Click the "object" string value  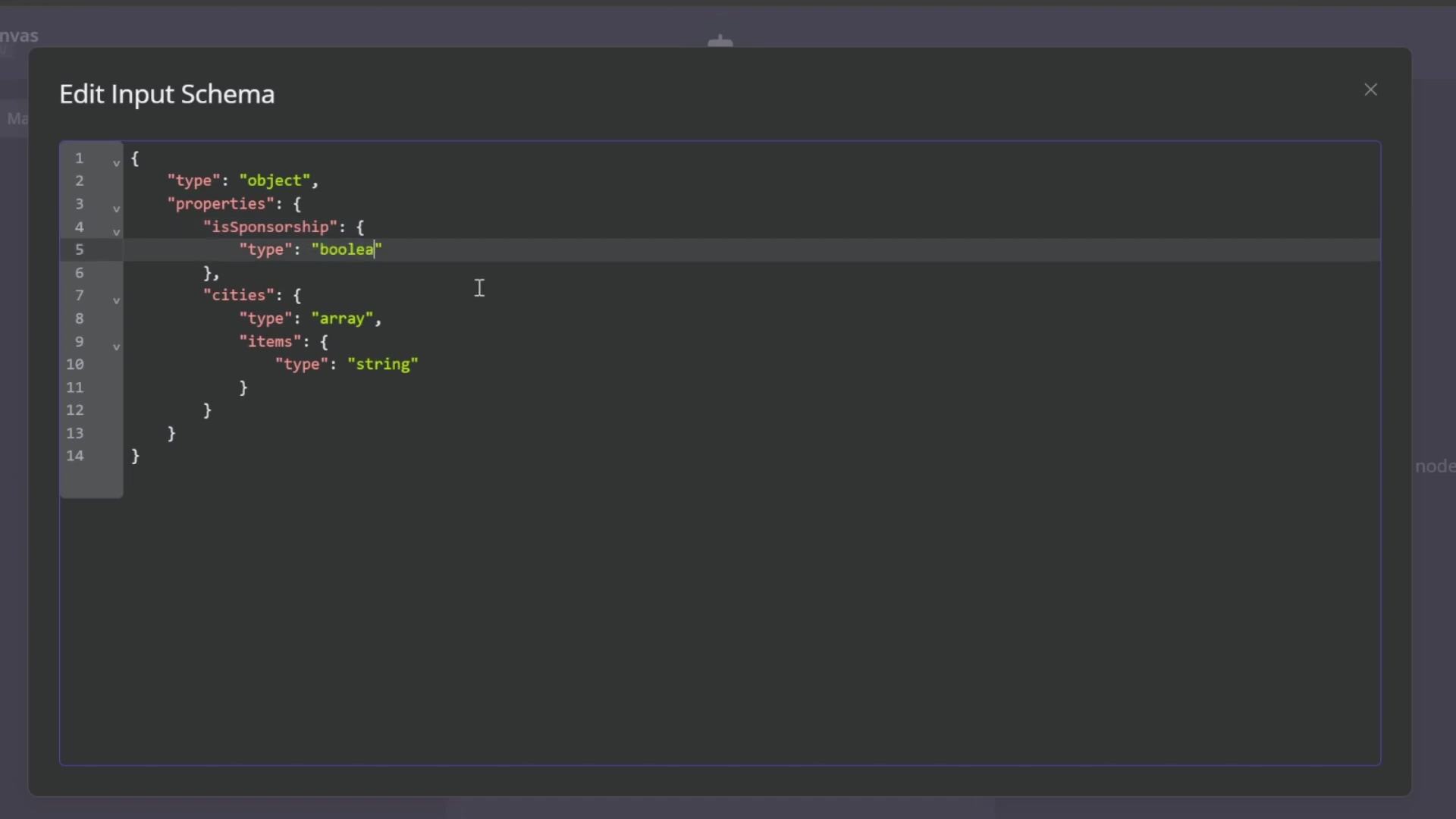point(275,180)
